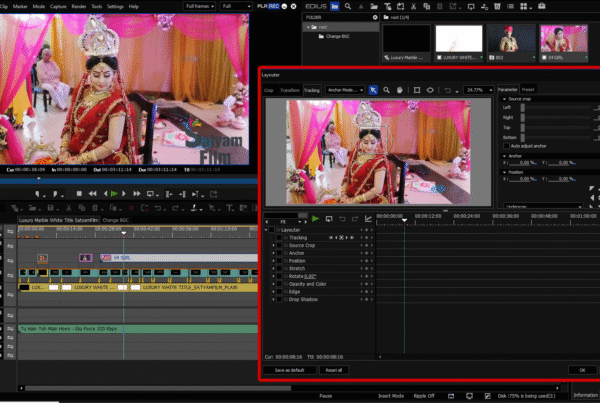Viewport: 600px width, 403px height.
Task: Open the title T tool in timeline toolbar
Action: coord(229,208)
